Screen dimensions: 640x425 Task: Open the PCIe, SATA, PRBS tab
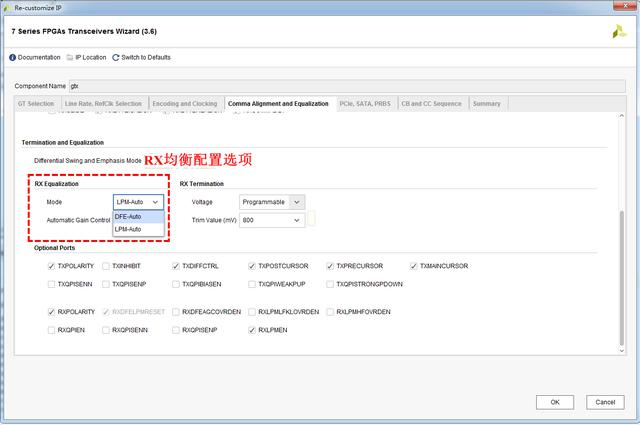click(365, 104)
